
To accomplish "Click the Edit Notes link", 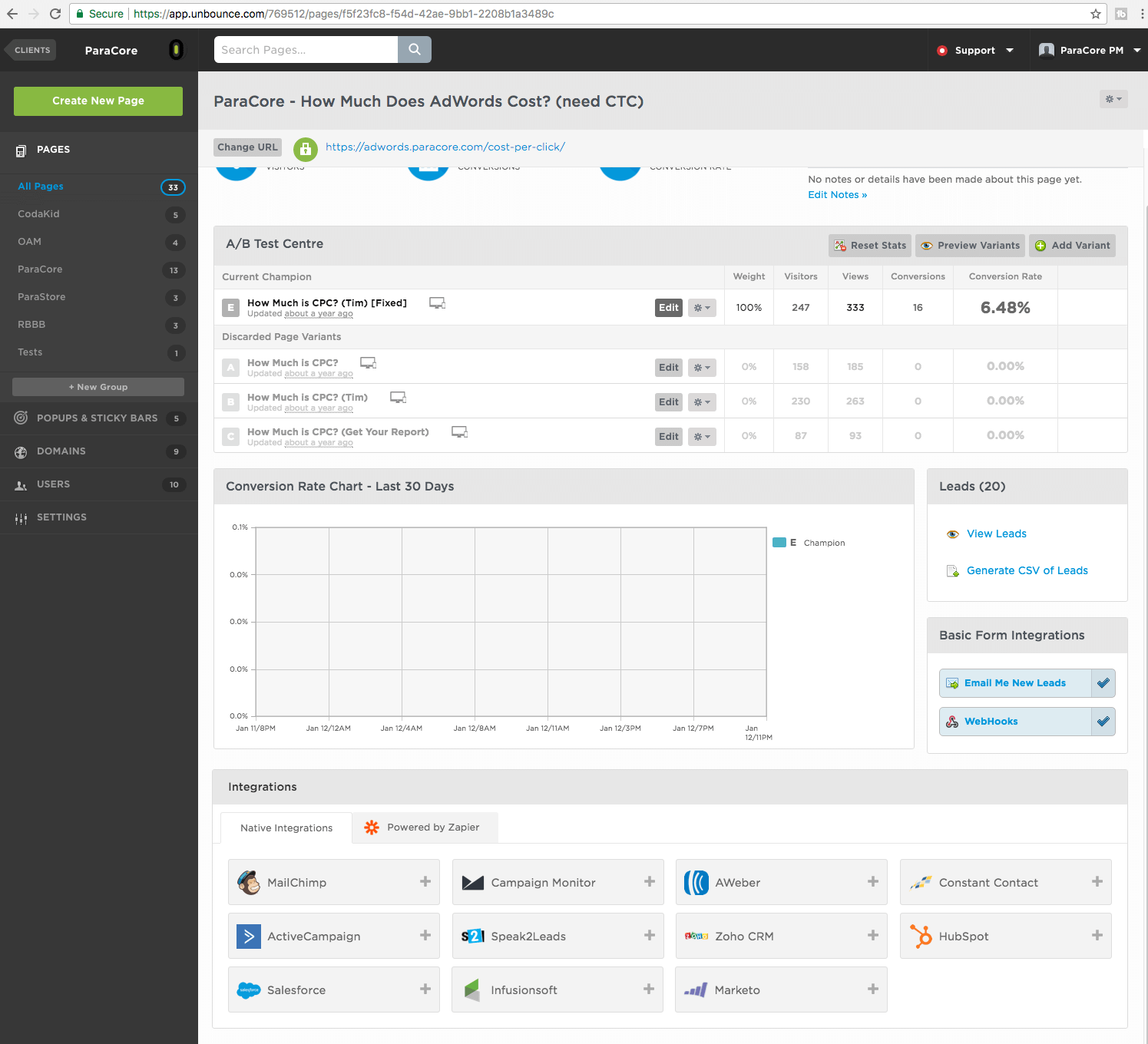I will (x=837, y=195).
